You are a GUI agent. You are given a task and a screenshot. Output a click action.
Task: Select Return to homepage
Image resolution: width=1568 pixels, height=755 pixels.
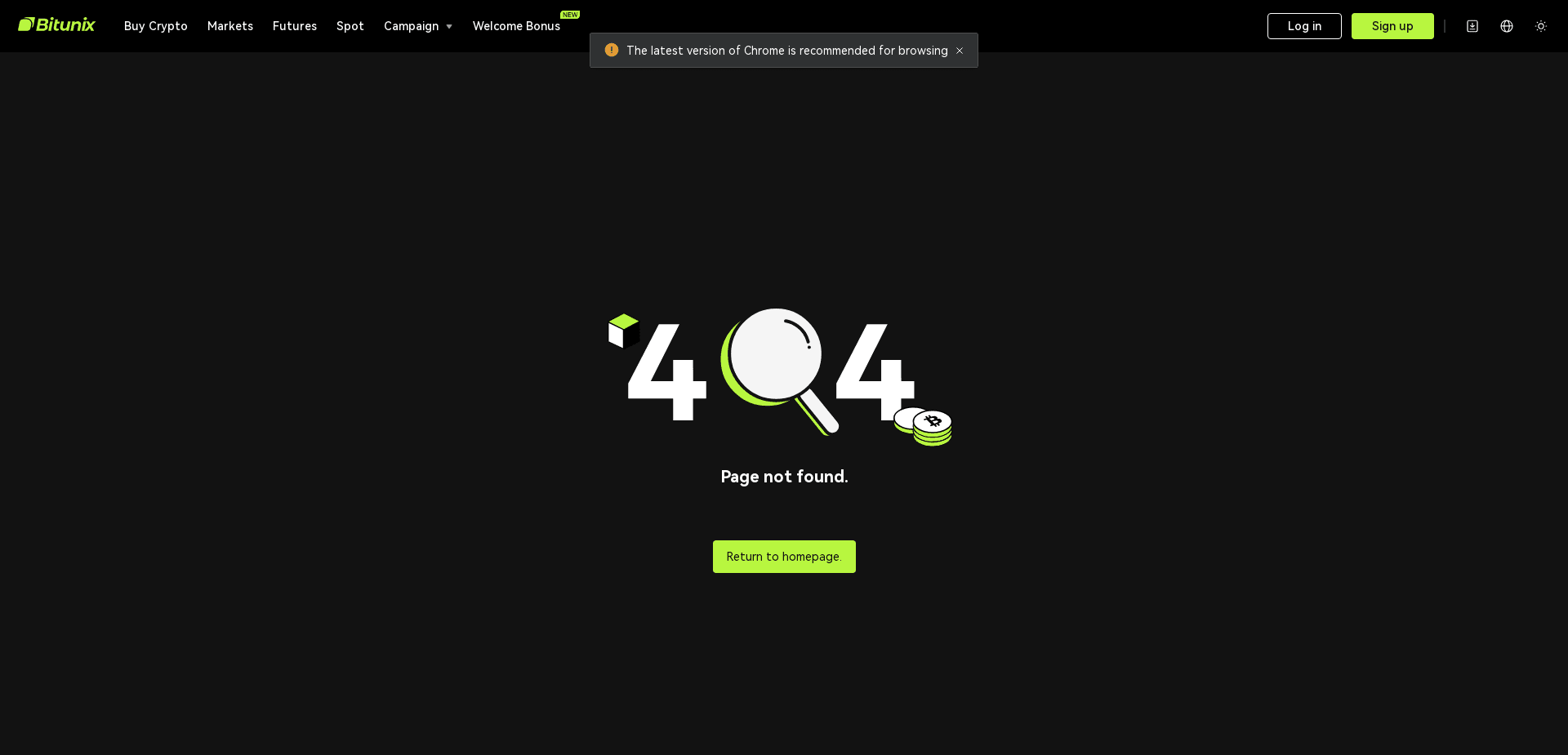tap(783, 556)
